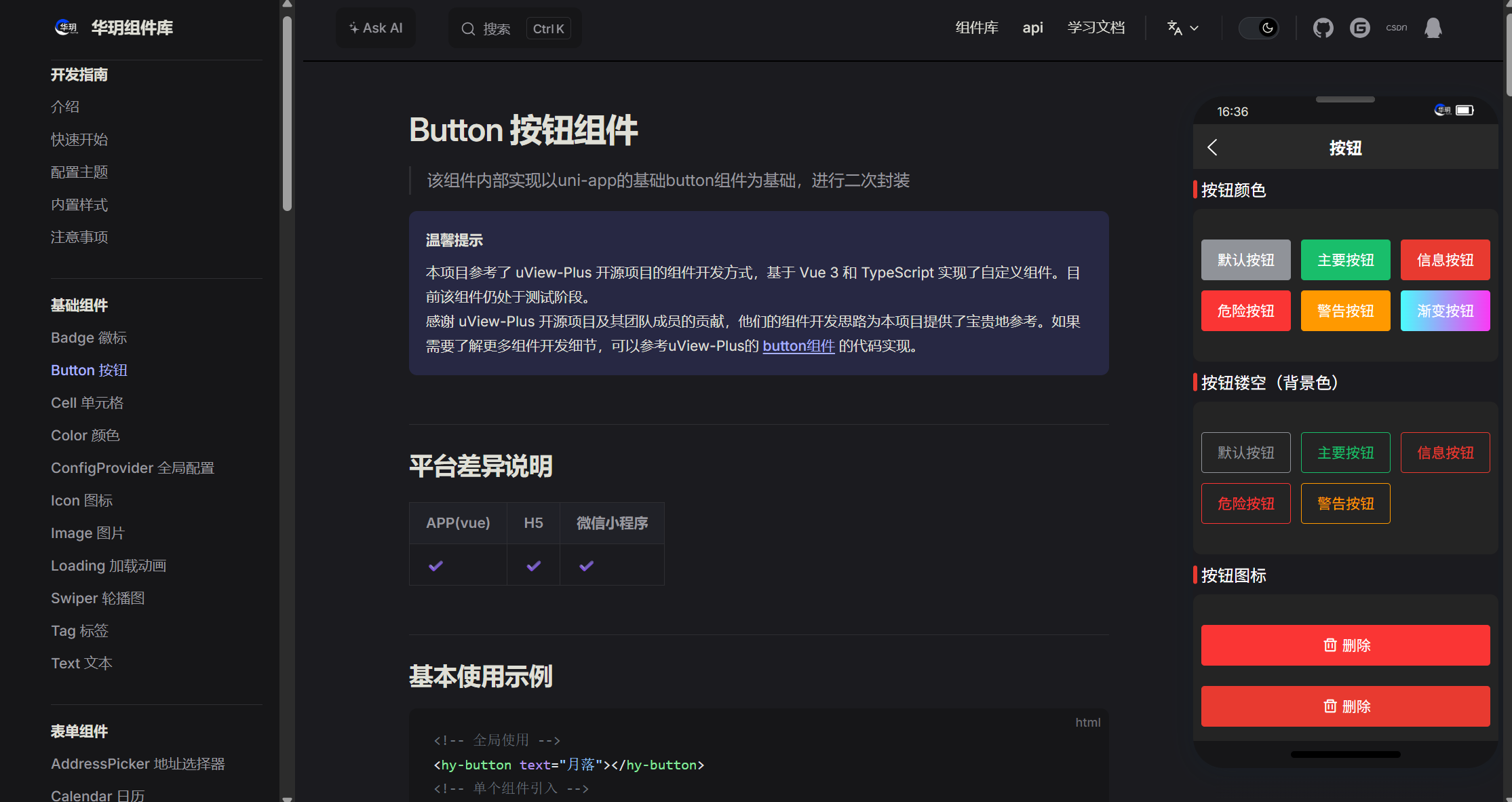Follow the button组件 hyperlink
This screenshot has width=1512, height=802.
pyautogui.click(x=798, y=346)
